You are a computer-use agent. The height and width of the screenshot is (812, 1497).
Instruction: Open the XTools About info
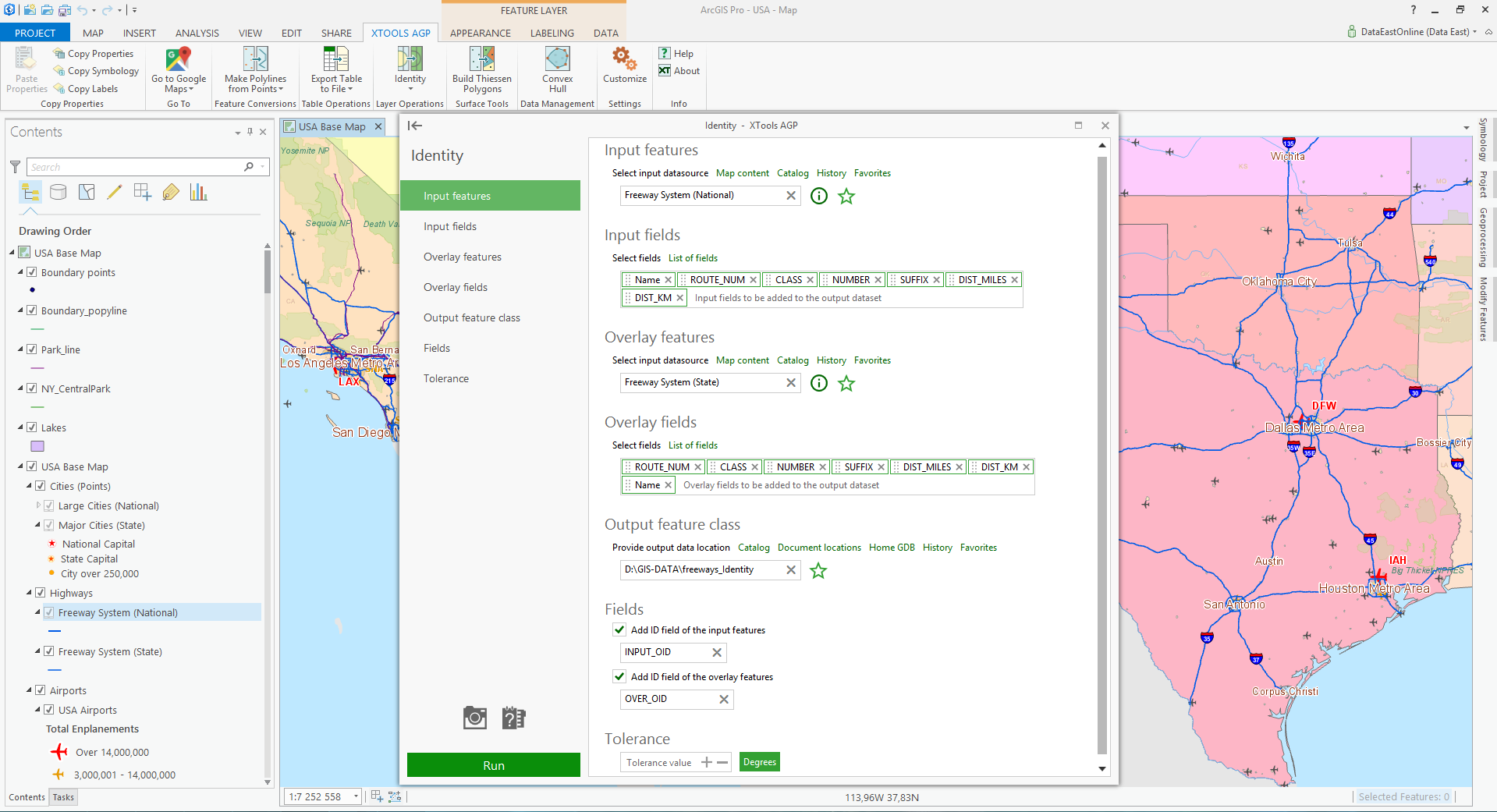[679, 71]
